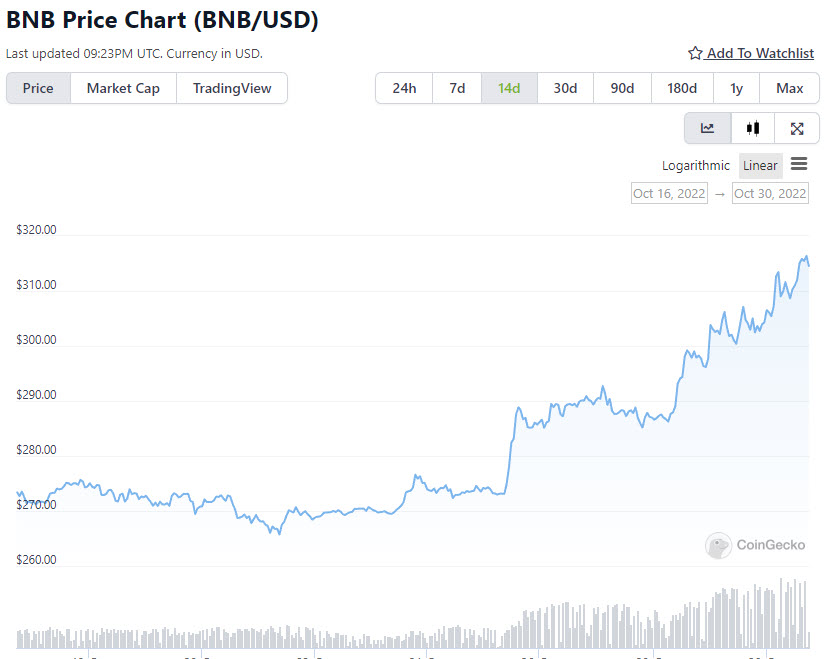Click the $310.00 axis label
The height and width of the screenshot is (659, 825).
tap(36, 285)
